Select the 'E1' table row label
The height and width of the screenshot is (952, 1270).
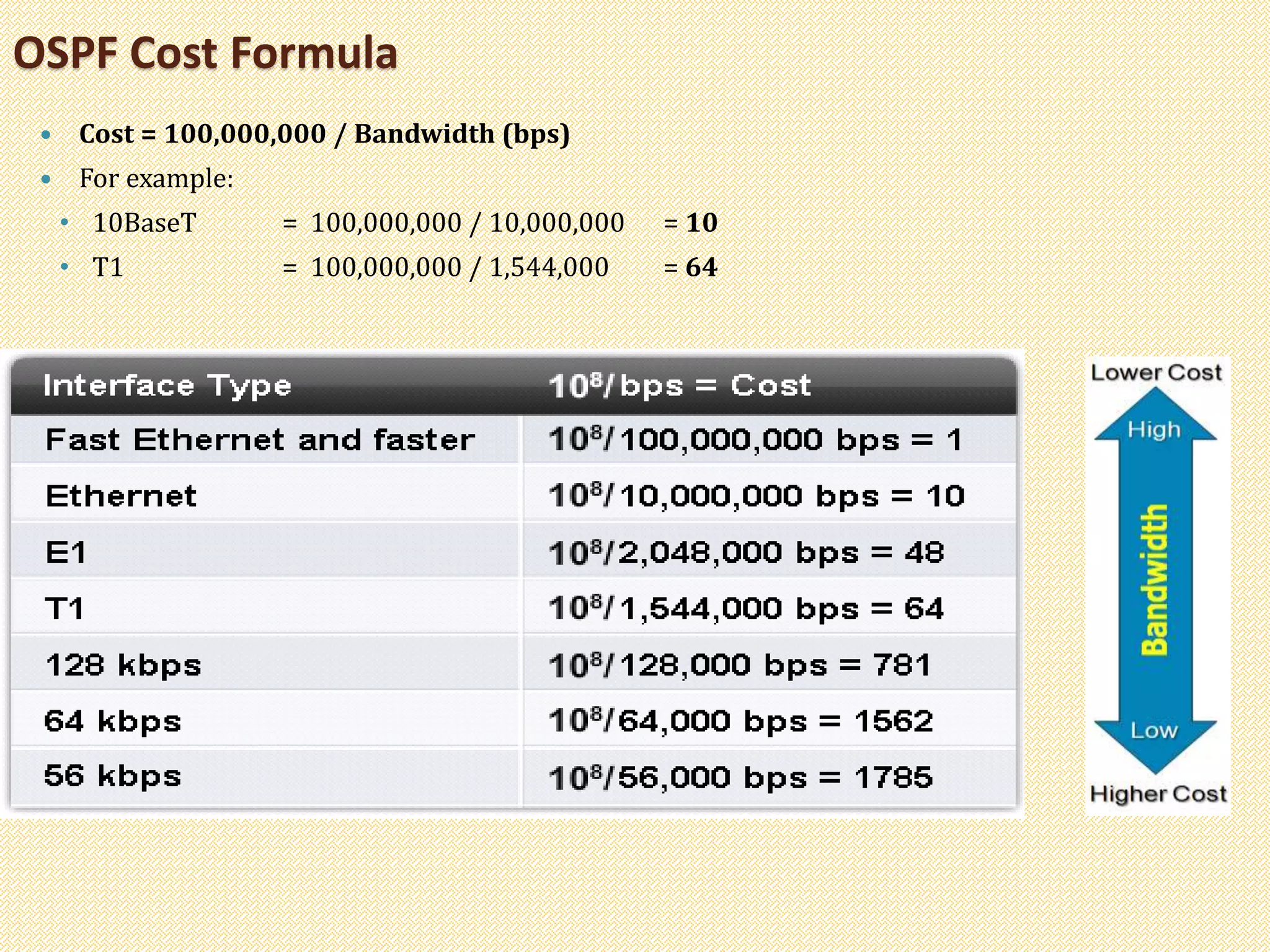tap(66, 552)
